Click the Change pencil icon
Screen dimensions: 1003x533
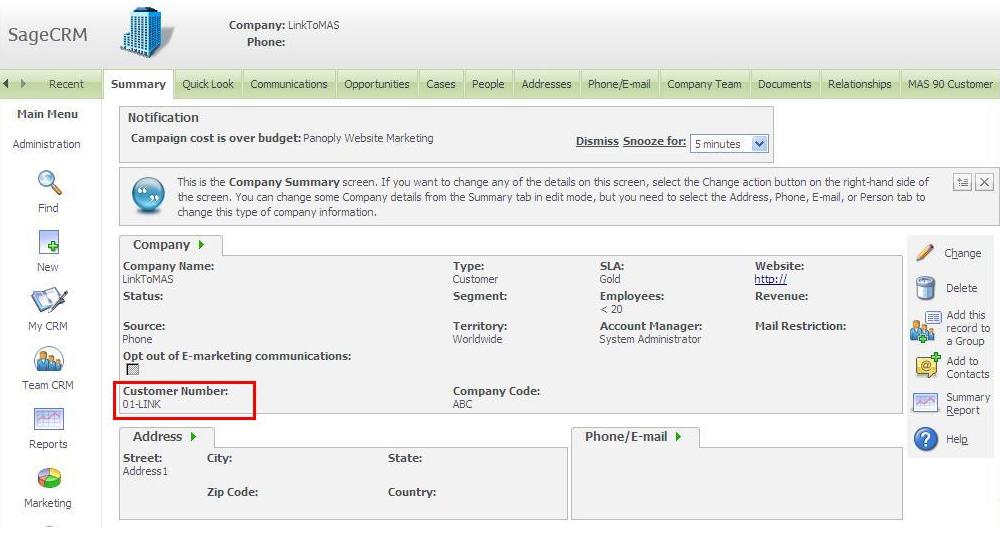coord(925,252)
